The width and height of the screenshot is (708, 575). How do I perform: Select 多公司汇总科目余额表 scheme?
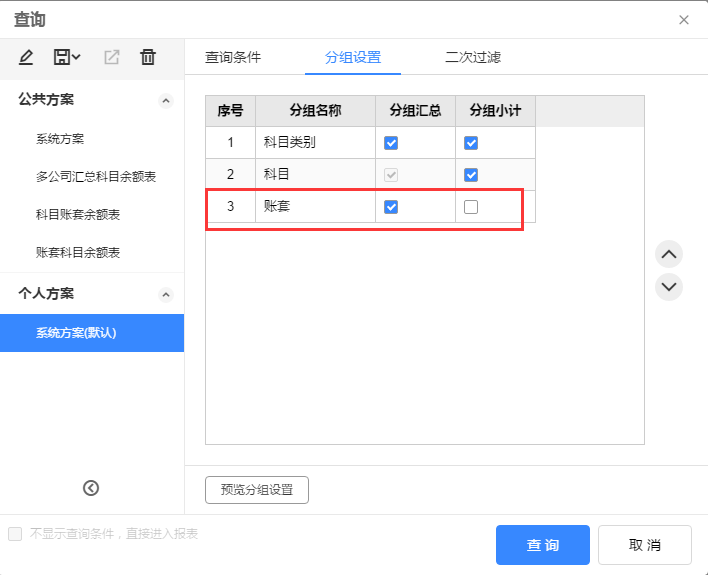click(x=96, y=177)
